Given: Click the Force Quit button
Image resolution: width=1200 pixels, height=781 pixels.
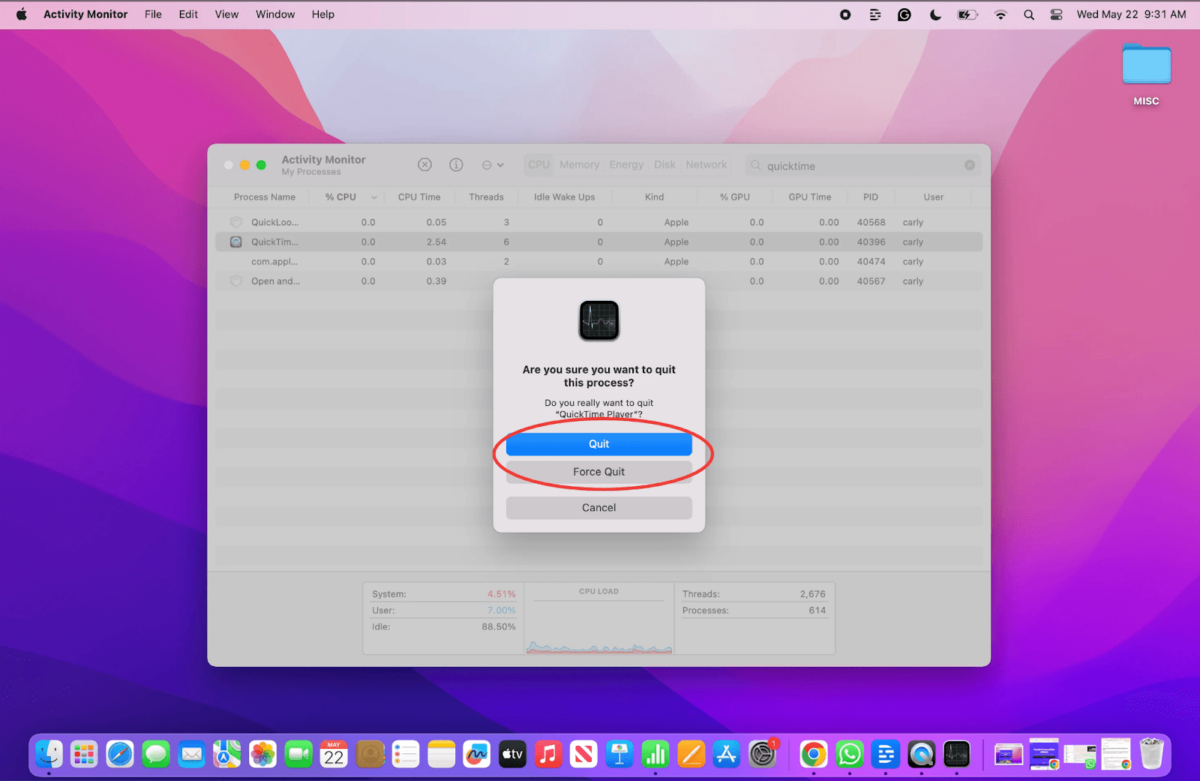Looking at the screenshot, I should point(599,472).
